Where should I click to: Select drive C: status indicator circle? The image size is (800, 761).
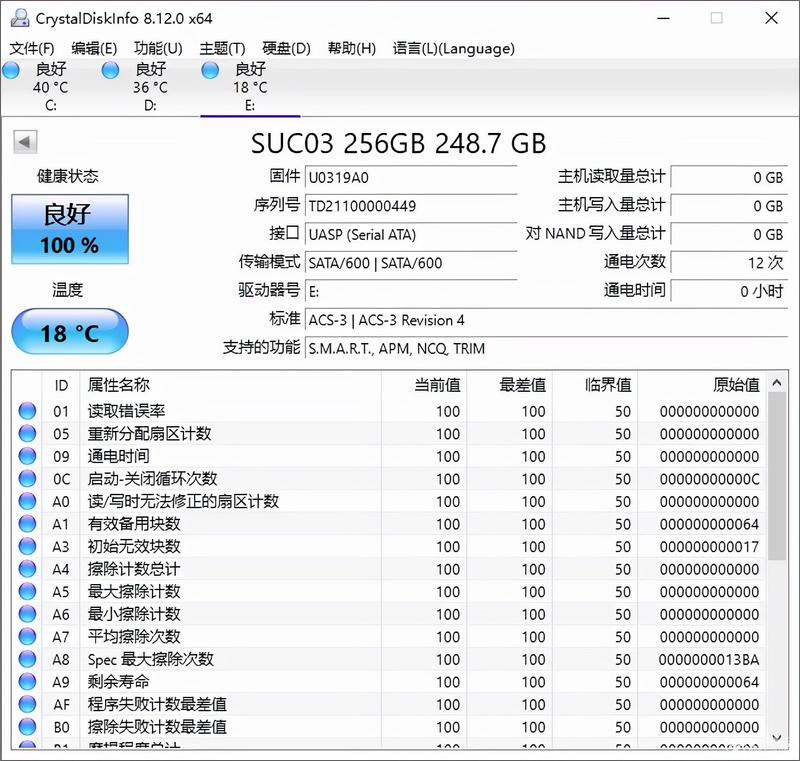tap(11, 70)
